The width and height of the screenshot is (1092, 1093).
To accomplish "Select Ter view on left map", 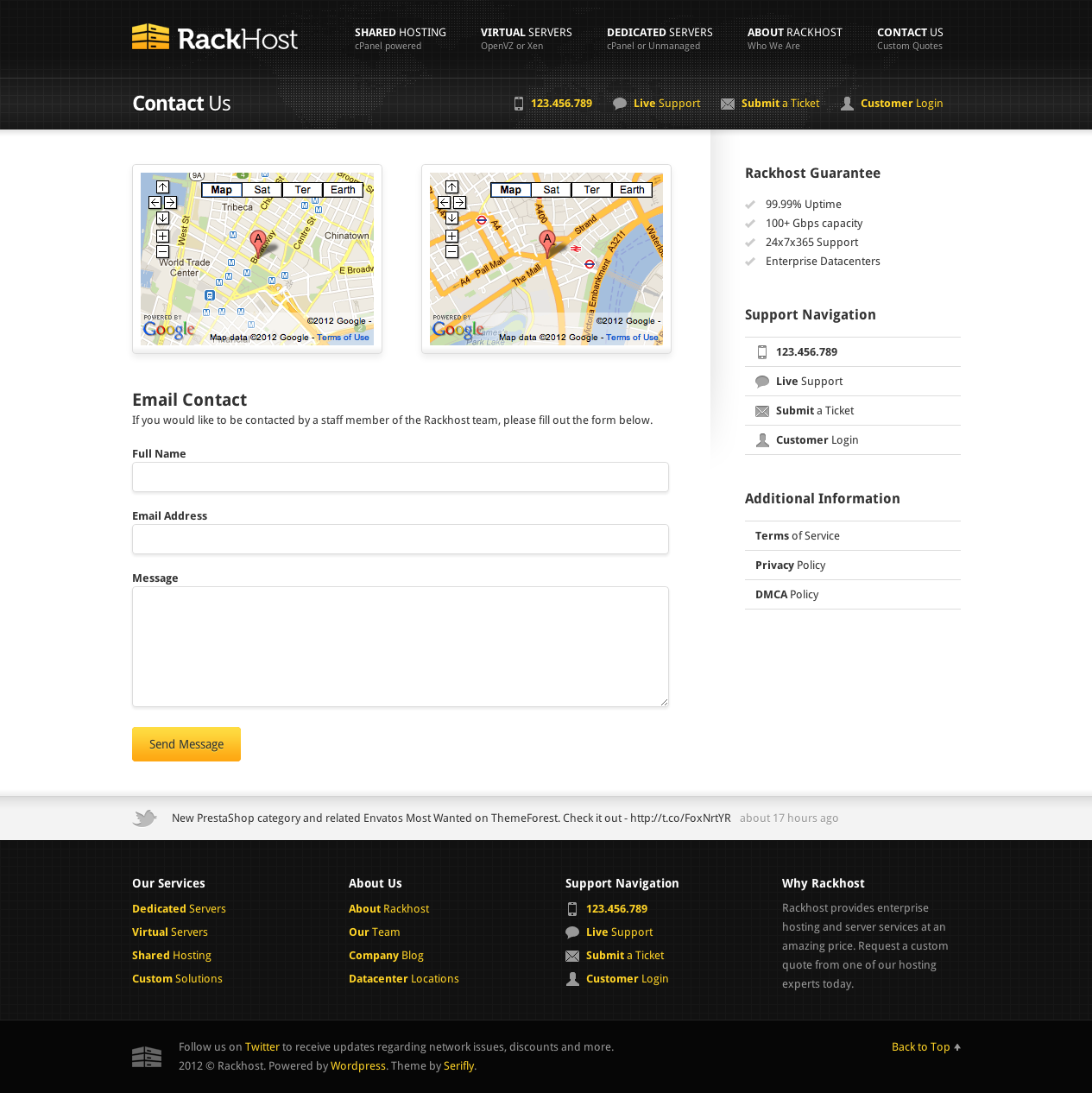I will [x=302, y=190].
